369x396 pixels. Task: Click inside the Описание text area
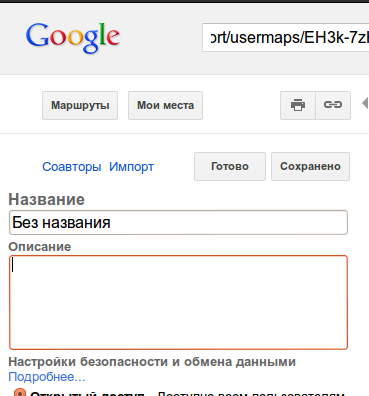tap(178, 302)
